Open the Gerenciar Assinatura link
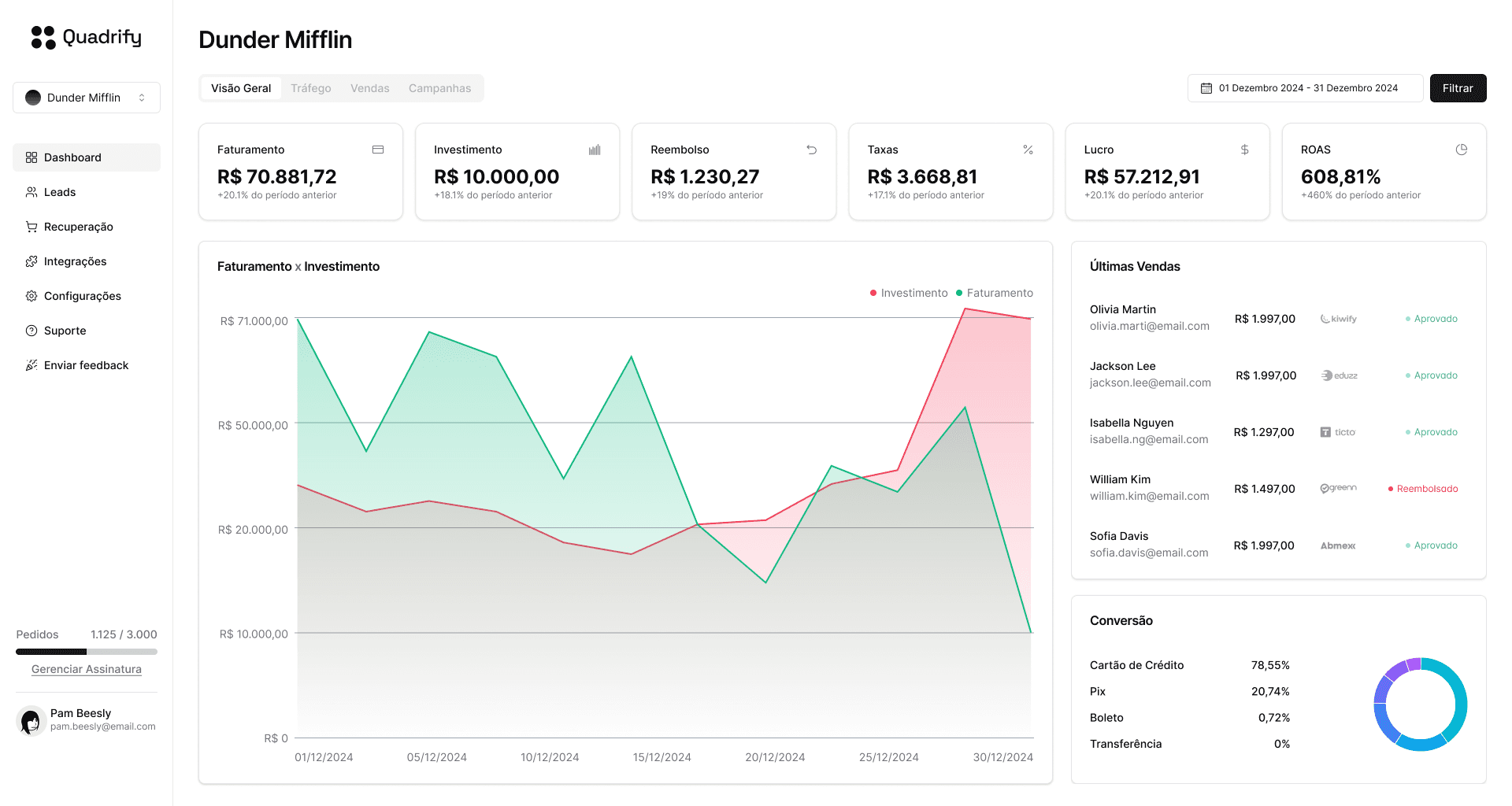Viewport: 1512px width, 806px height. point(87,669)
